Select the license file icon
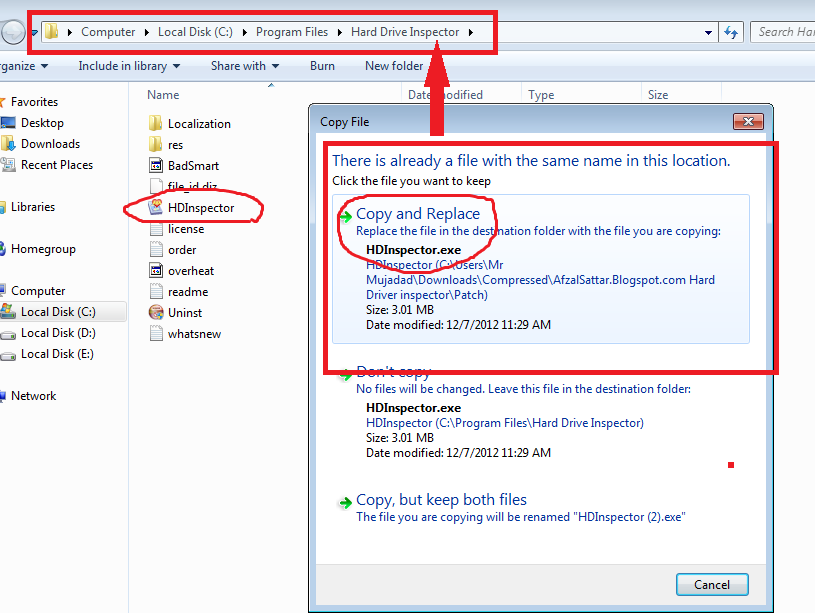The width and height of the screenshot is (815, 613). click(156, 229)
